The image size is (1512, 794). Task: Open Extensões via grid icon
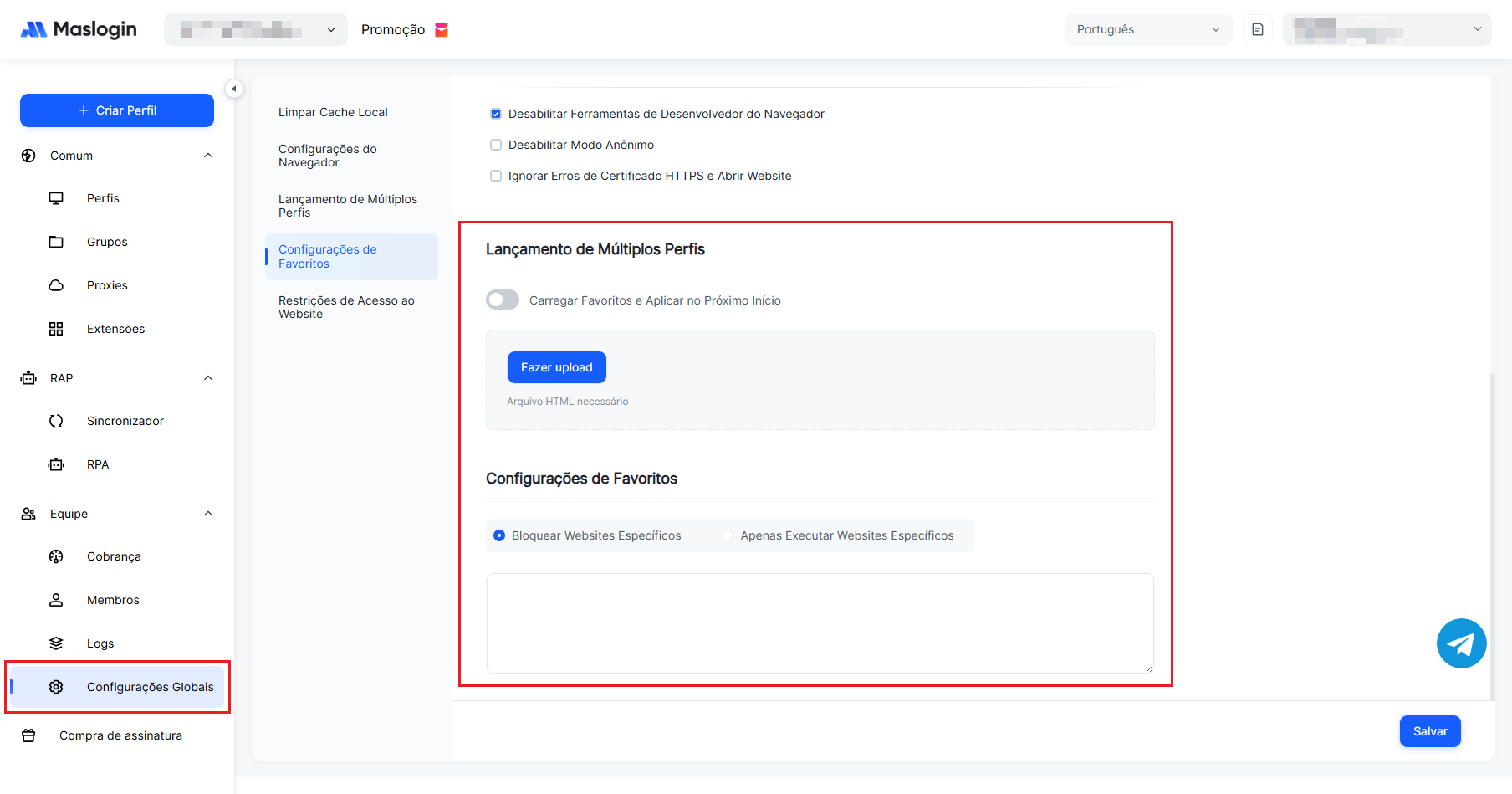[x=56, y=329]
